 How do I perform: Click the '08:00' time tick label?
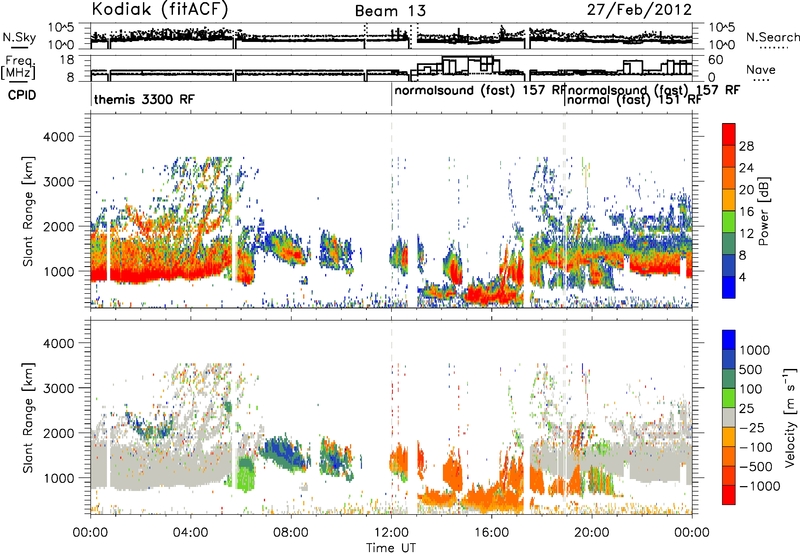point(291,533)
